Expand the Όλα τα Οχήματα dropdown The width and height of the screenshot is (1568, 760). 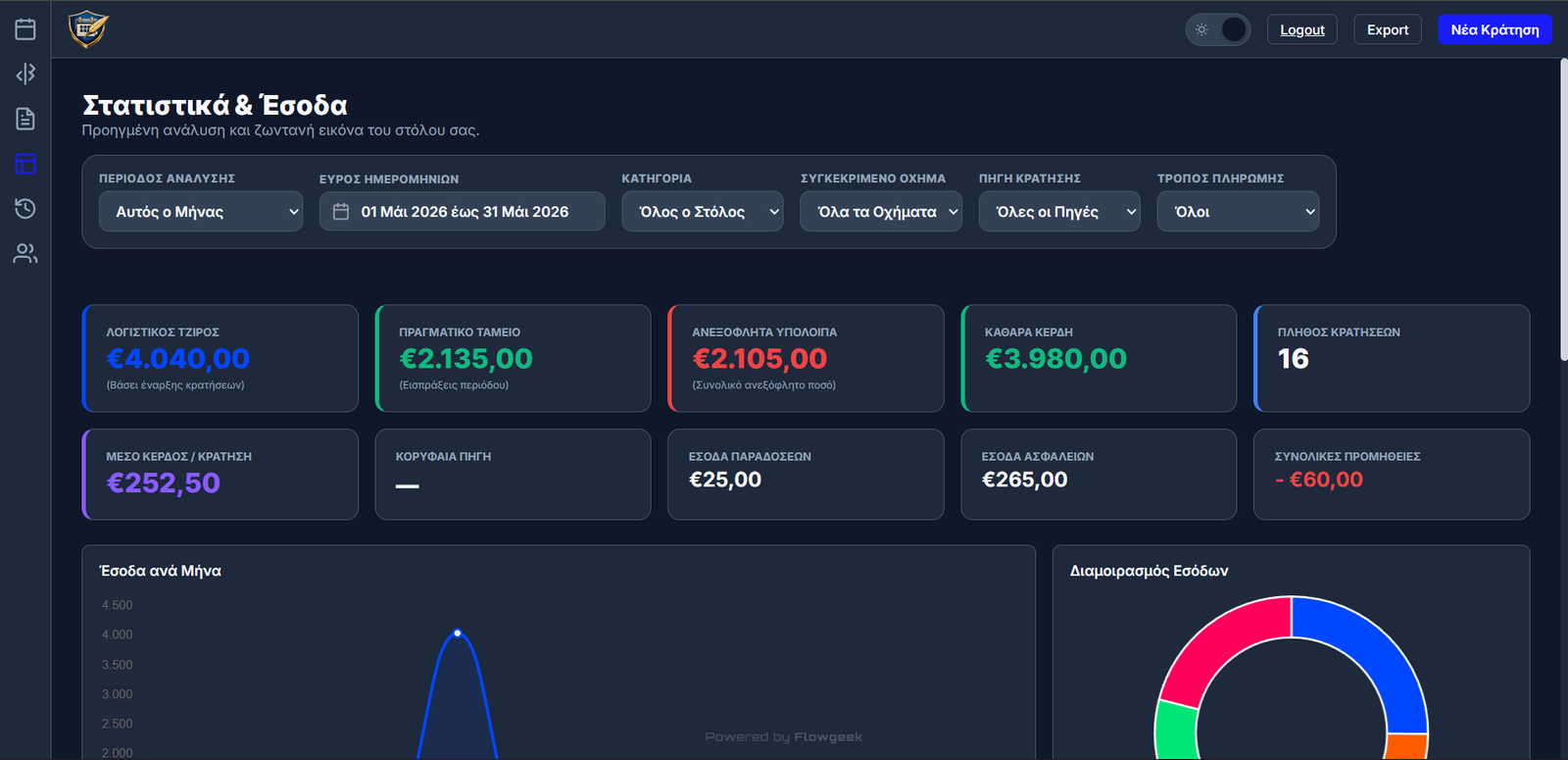click(881, 212)
